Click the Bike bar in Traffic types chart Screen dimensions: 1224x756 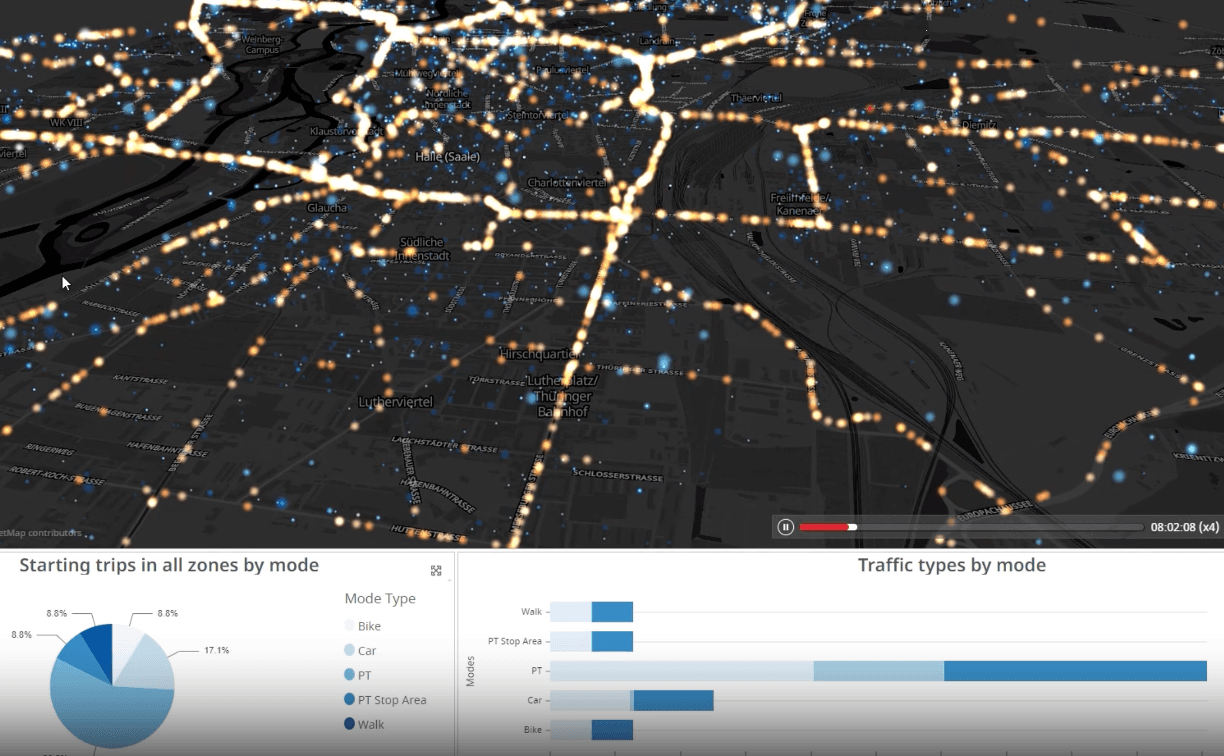pos(591,730)
